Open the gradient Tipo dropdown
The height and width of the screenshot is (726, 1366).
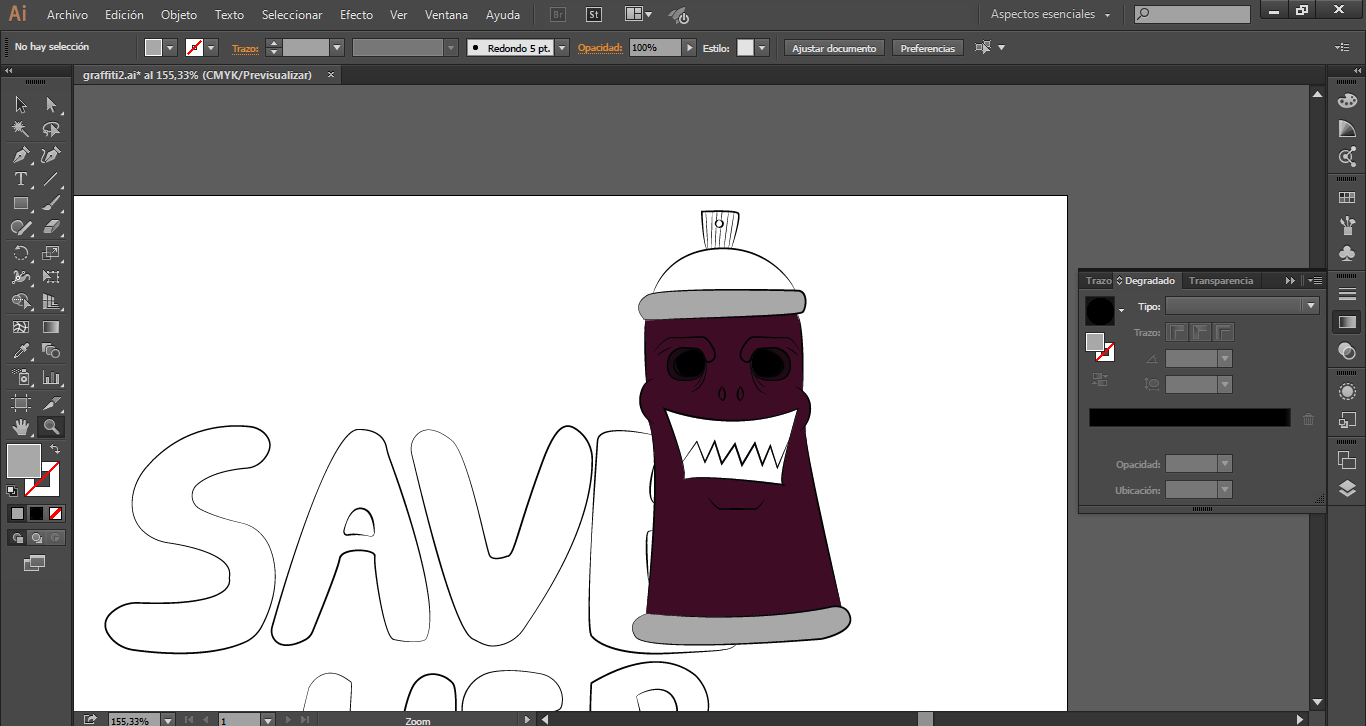1310,306
